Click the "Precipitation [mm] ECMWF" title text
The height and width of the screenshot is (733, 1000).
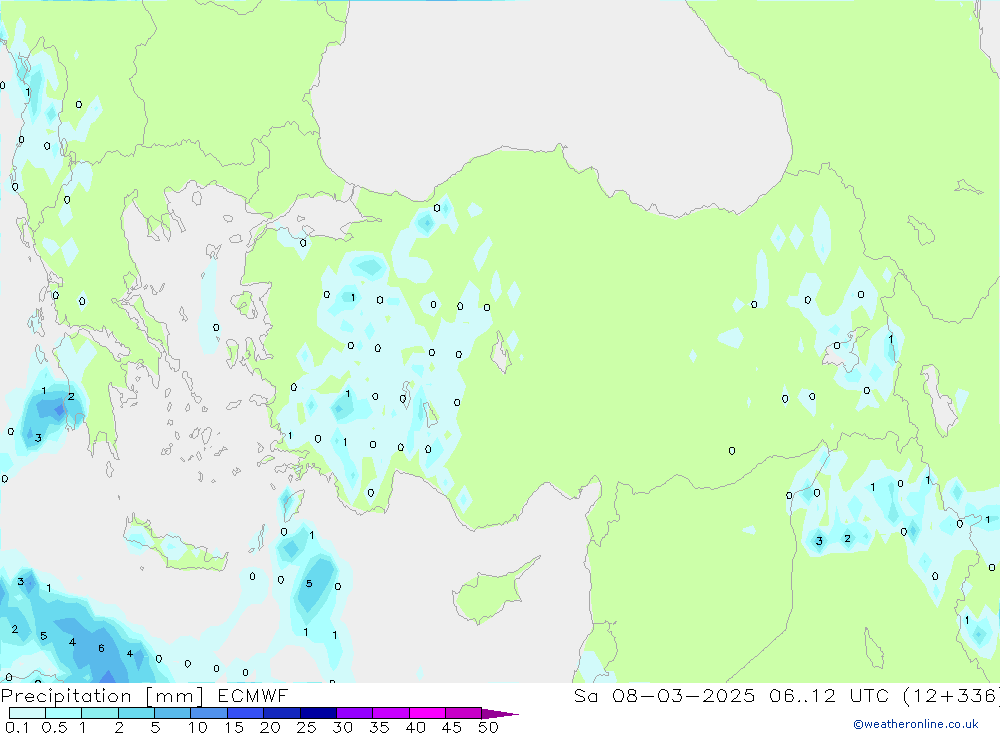(145, 696)
